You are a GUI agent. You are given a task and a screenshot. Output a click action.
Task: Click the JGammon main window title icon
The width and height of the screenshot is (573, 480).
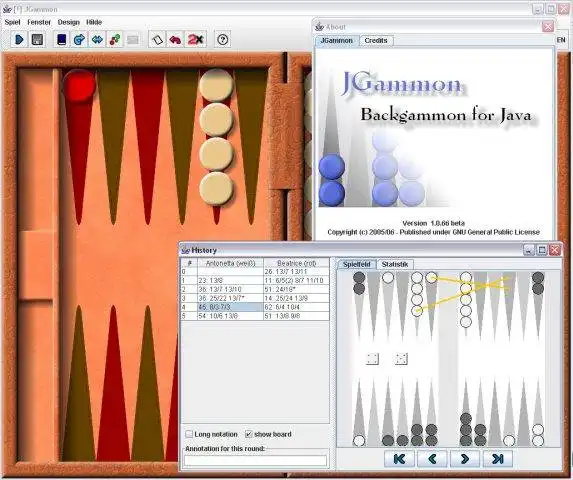tap(7, 9)
